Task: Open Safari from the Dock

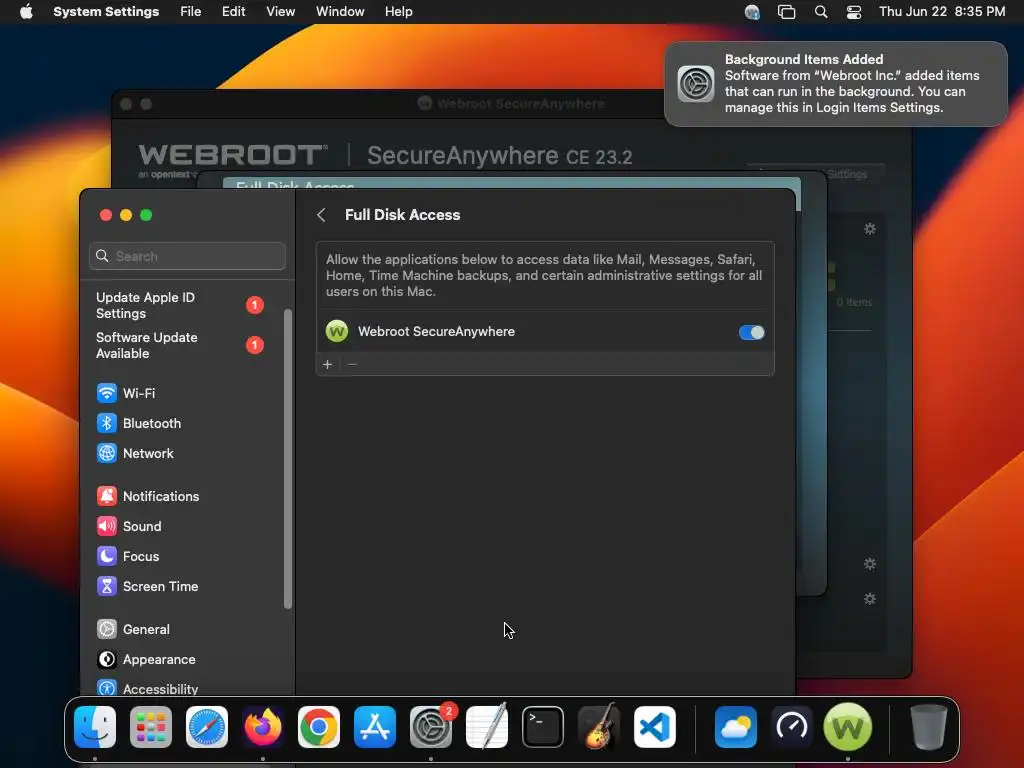Action: click(x=207, y=727)
